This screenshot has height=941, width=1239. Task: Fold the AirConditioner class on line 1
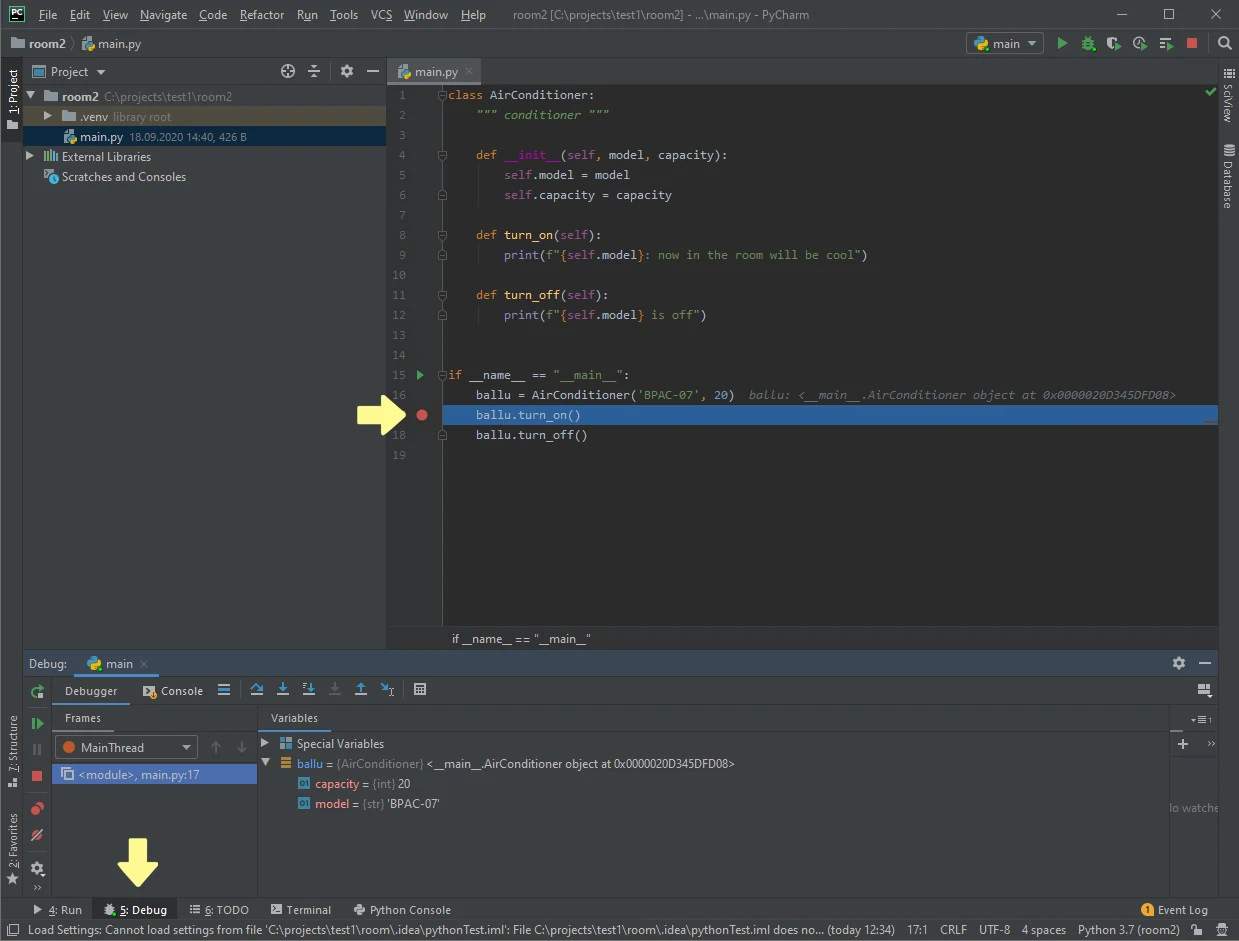pyautogui.click(x=441, y=95)
